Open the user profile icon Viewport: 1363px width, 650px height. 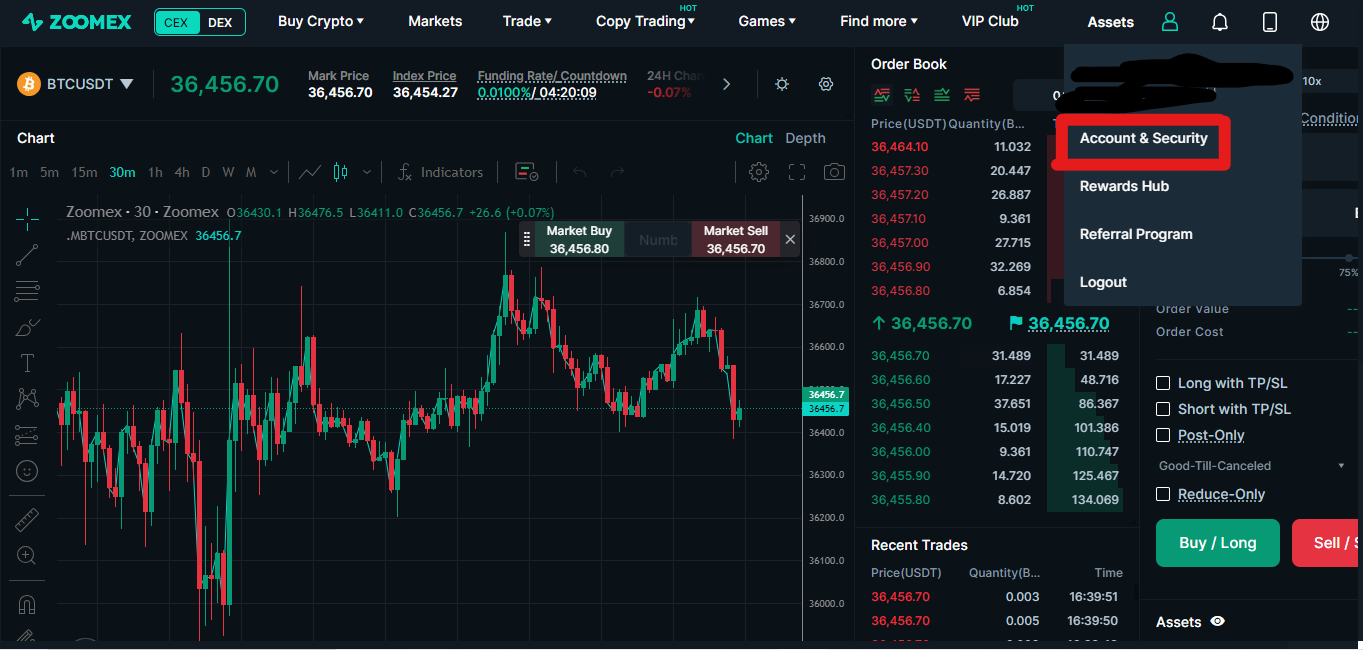[1170, 22]
